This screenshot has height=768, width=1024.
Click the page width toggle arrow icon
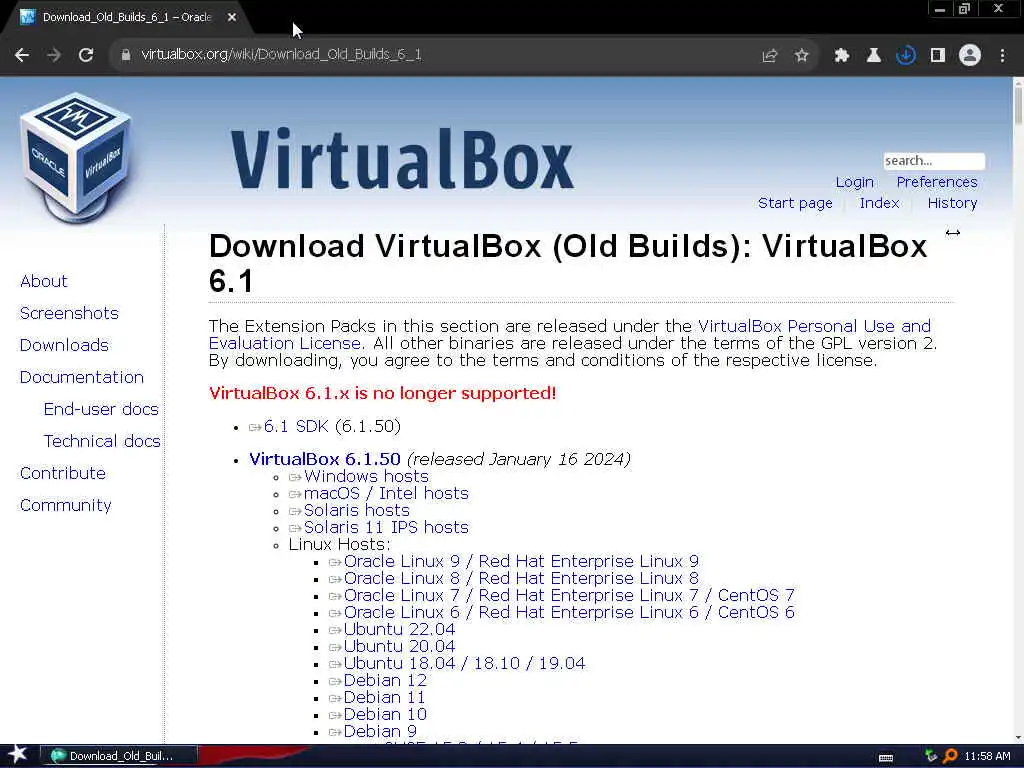953,233
